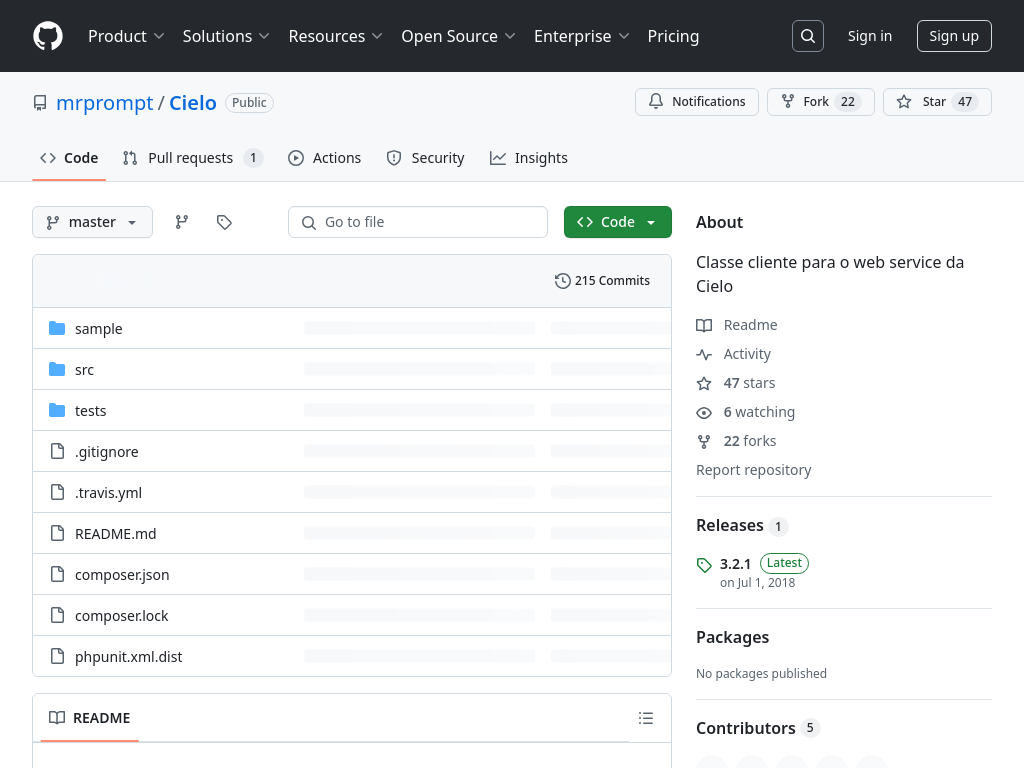The height and width of the screenshot is (768, 1024).
Task: Click the src folder icon
Action: (57, 369)
